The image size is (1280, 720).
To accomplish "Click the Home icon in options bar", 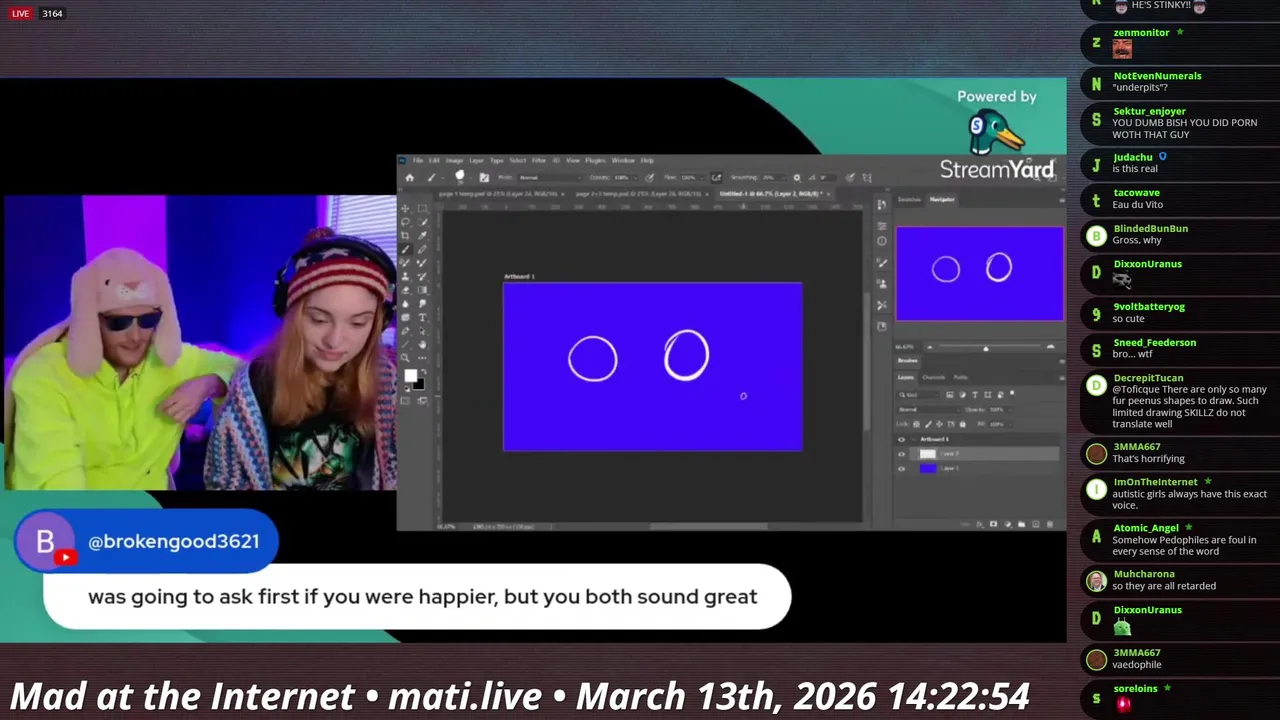I will tap(410, 177).
